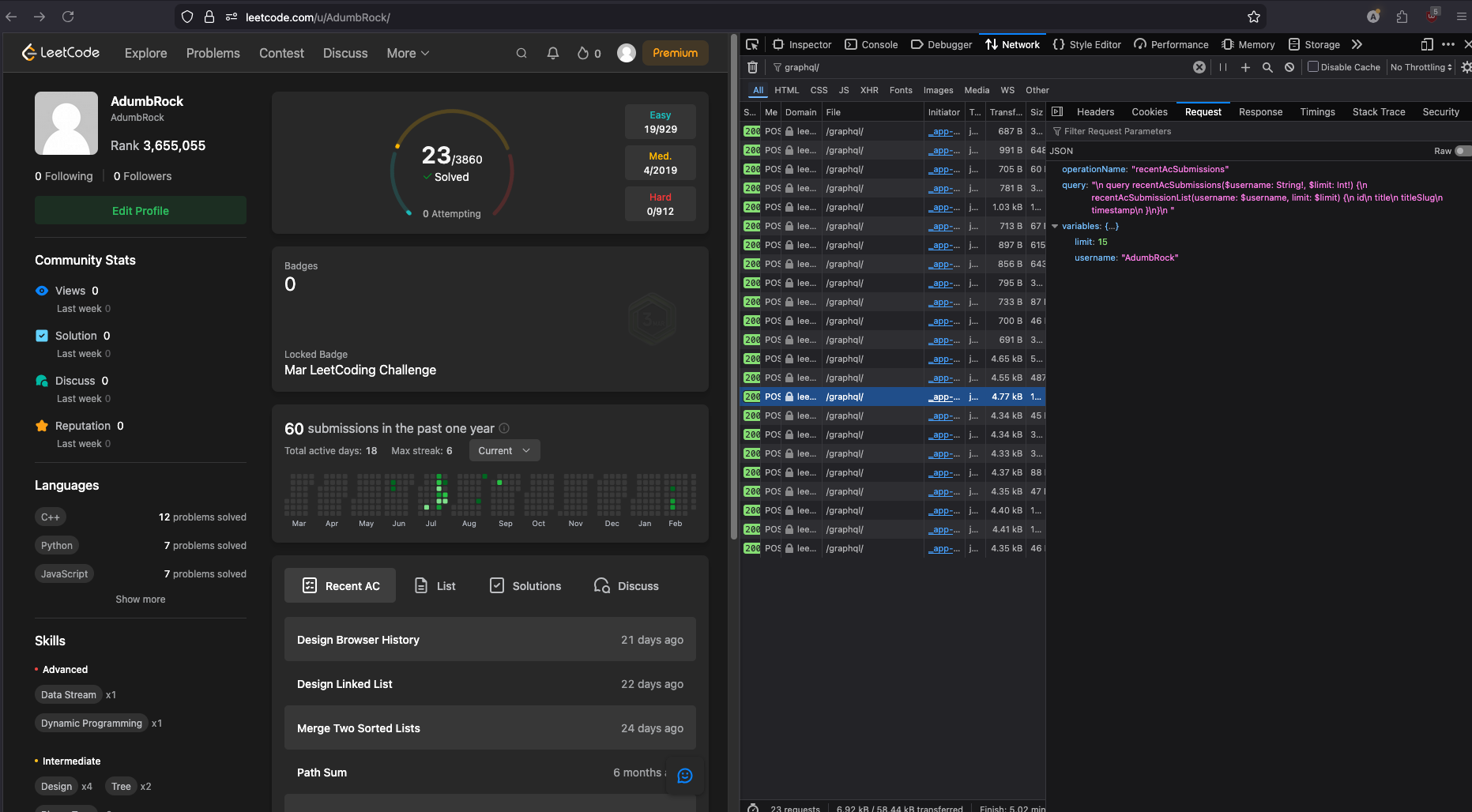Pause network log recording
The width and height of the screenshot is (1472, 812).
pos(1223,67)
